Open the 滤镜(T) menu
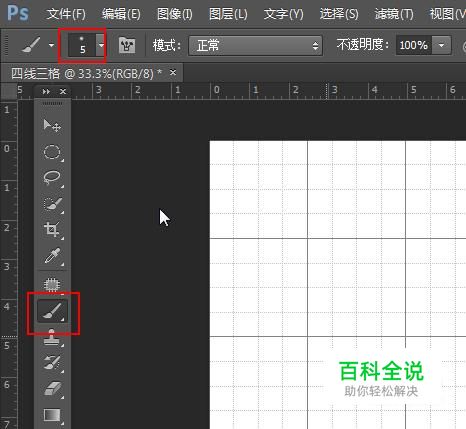The image size is (466, 429). pos(394,14)
